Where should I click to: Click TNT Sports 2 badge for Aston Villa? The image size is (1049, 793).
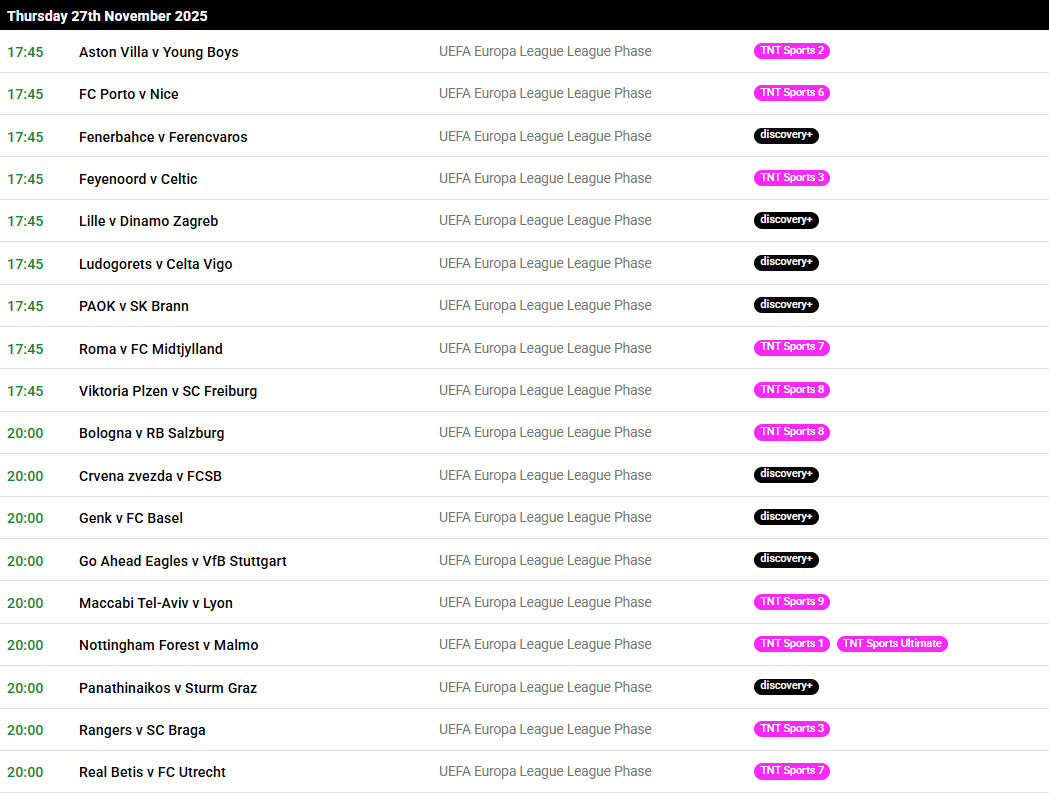791,51
